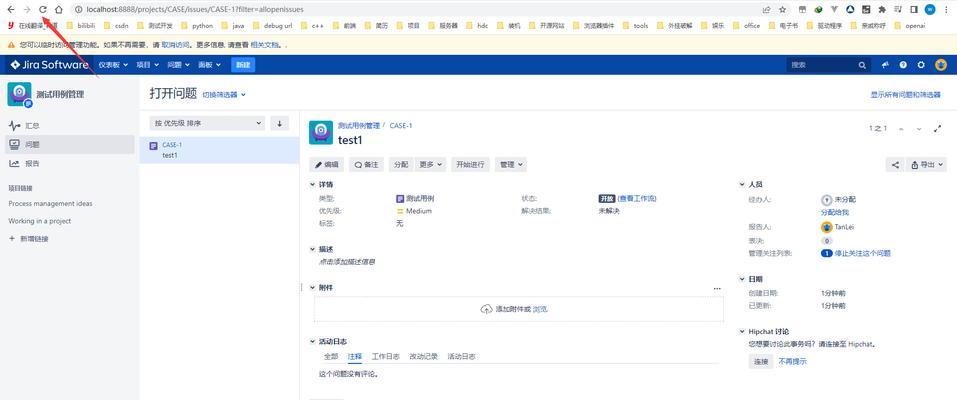Screen dimensions: 957x400
Task: Click the 分配给我 link
Action: pyautogui.click(x=835, y=213)
